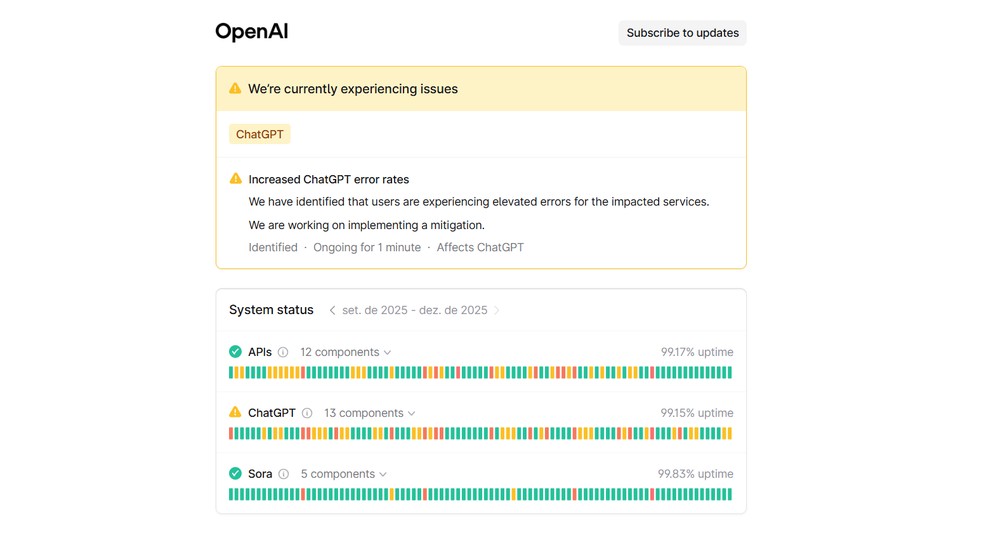Viewport: 984px width, 533px height.
Task: Go to next date range with right chevron
Action: click(x=497, y=310)
